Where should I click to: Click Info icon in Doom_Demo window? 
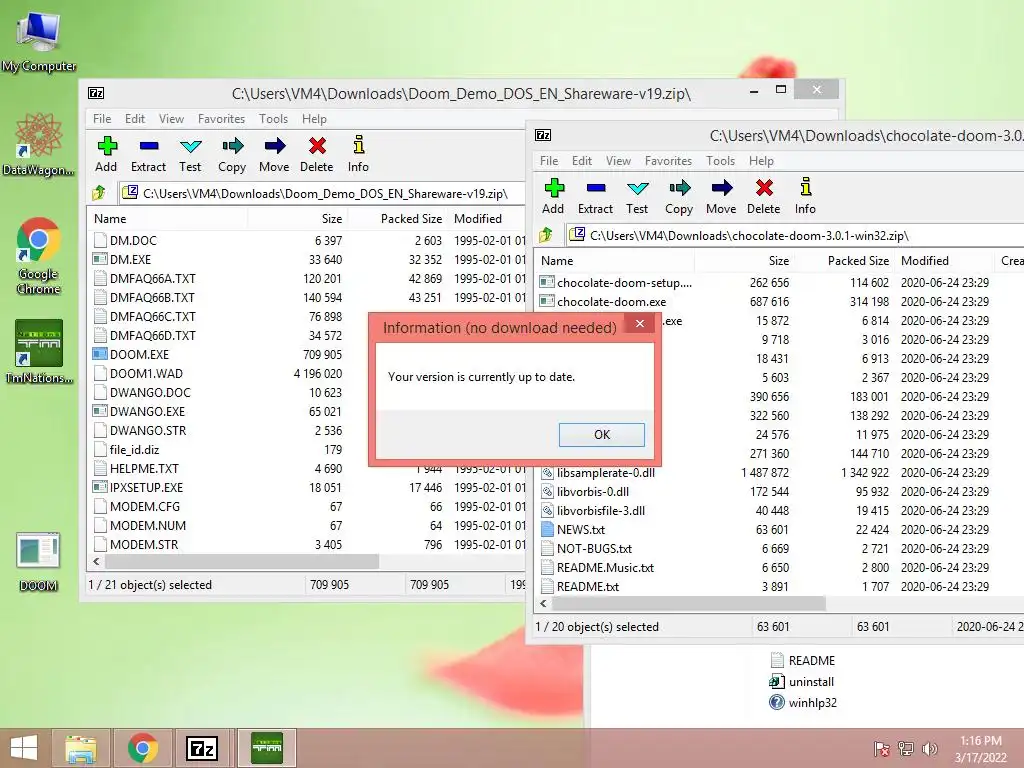pyautogui.click(x=358, y=146)
